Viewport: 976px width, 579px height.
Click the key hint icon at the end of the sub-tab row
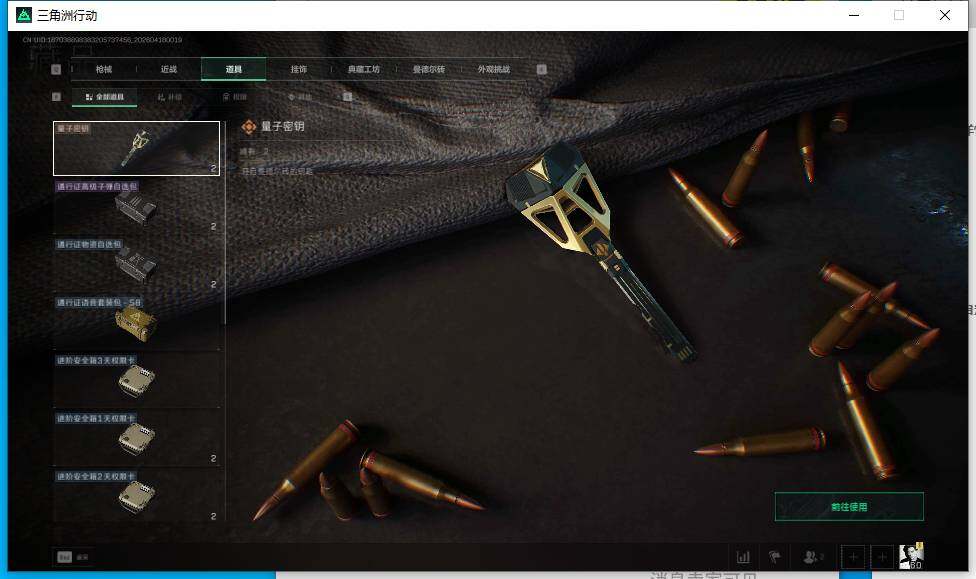[347, 96]
